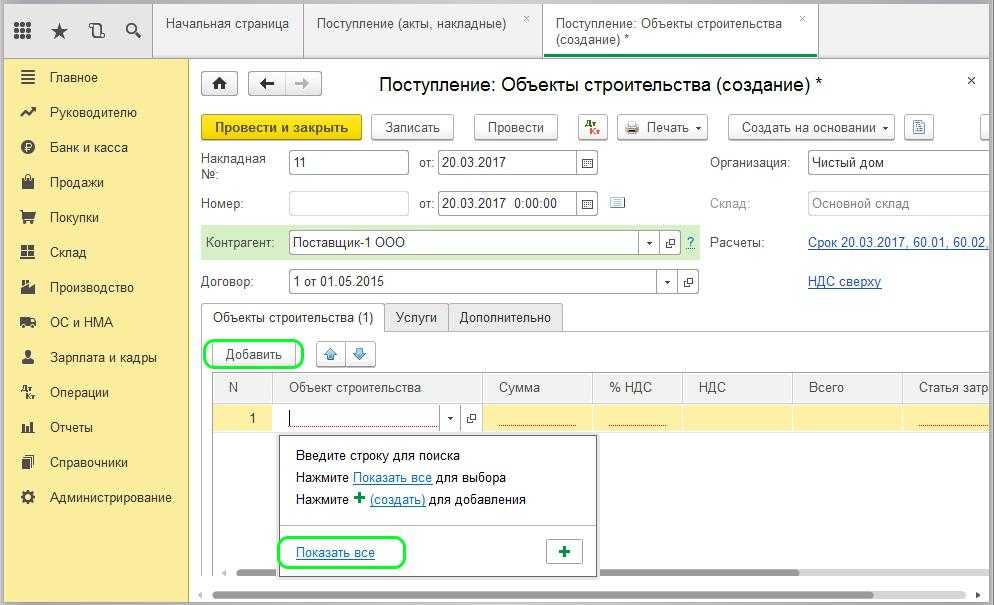Go back with the left arrow

[x=267, y=84]
